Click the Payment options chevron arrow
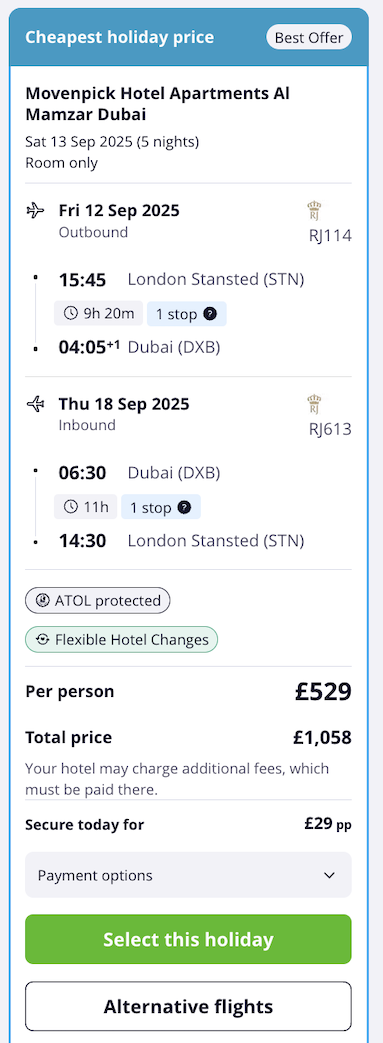383x1043 pixels. click(329, 875)
